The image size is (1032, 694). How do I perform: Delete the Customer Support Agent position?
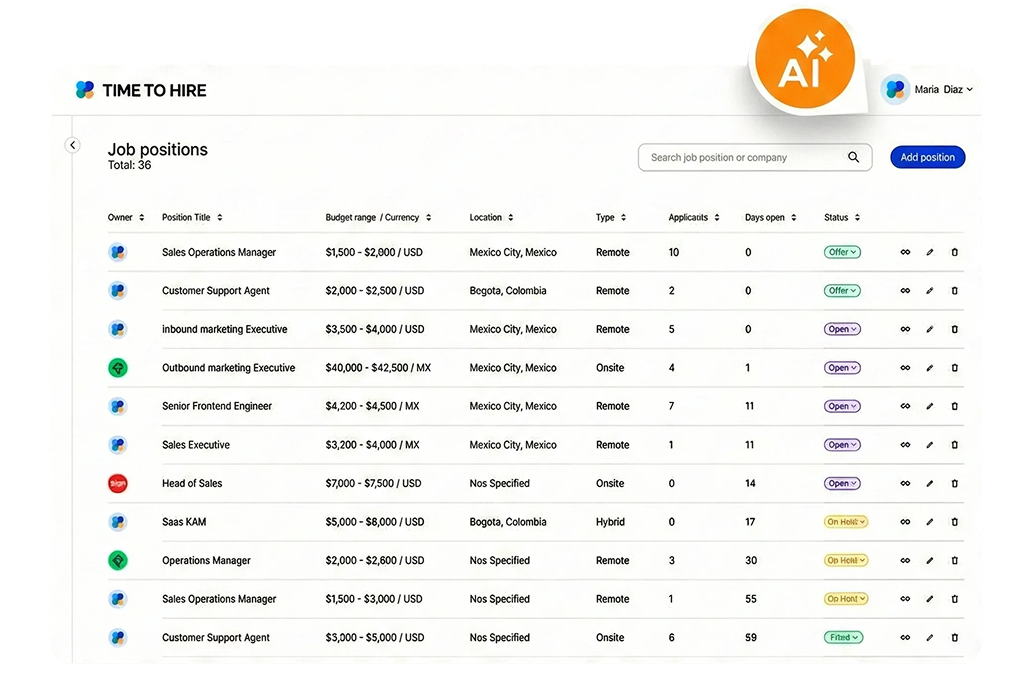coord(954,290)
